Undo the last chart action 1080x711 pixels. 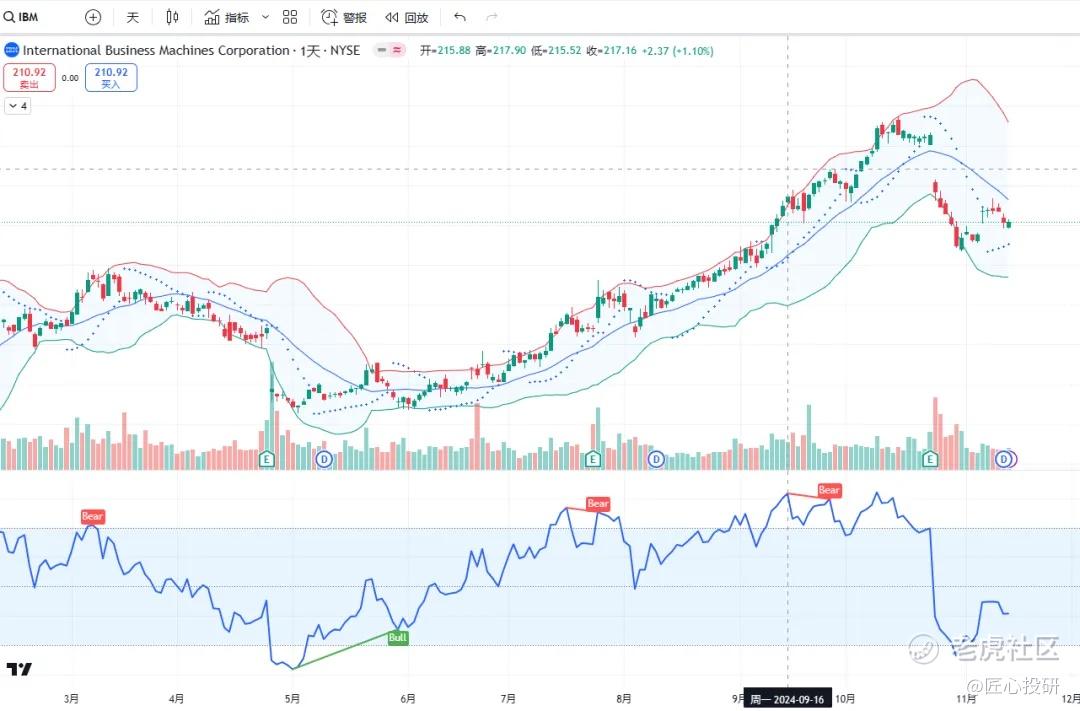[x=460, y=17]
